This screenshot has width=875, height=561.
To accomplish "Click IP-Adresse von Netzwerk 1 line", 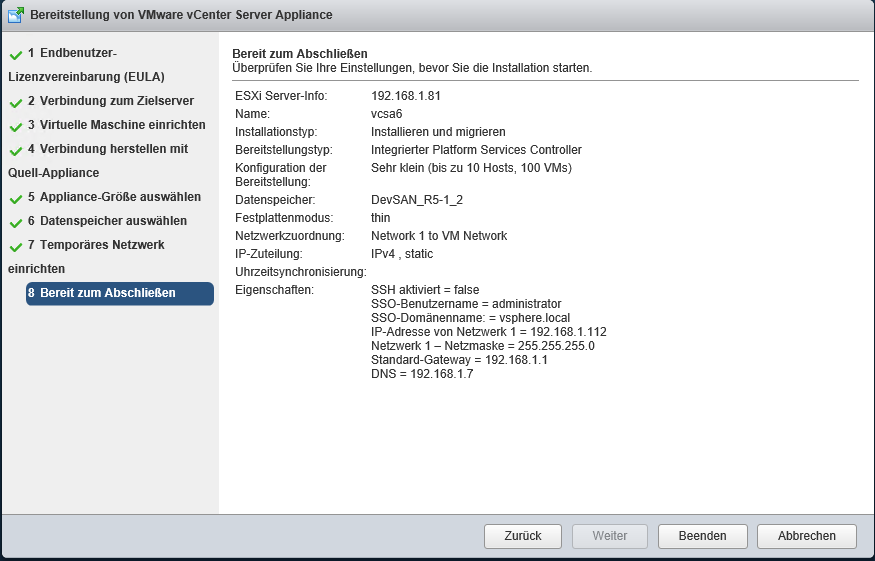I will pos(489,332).
